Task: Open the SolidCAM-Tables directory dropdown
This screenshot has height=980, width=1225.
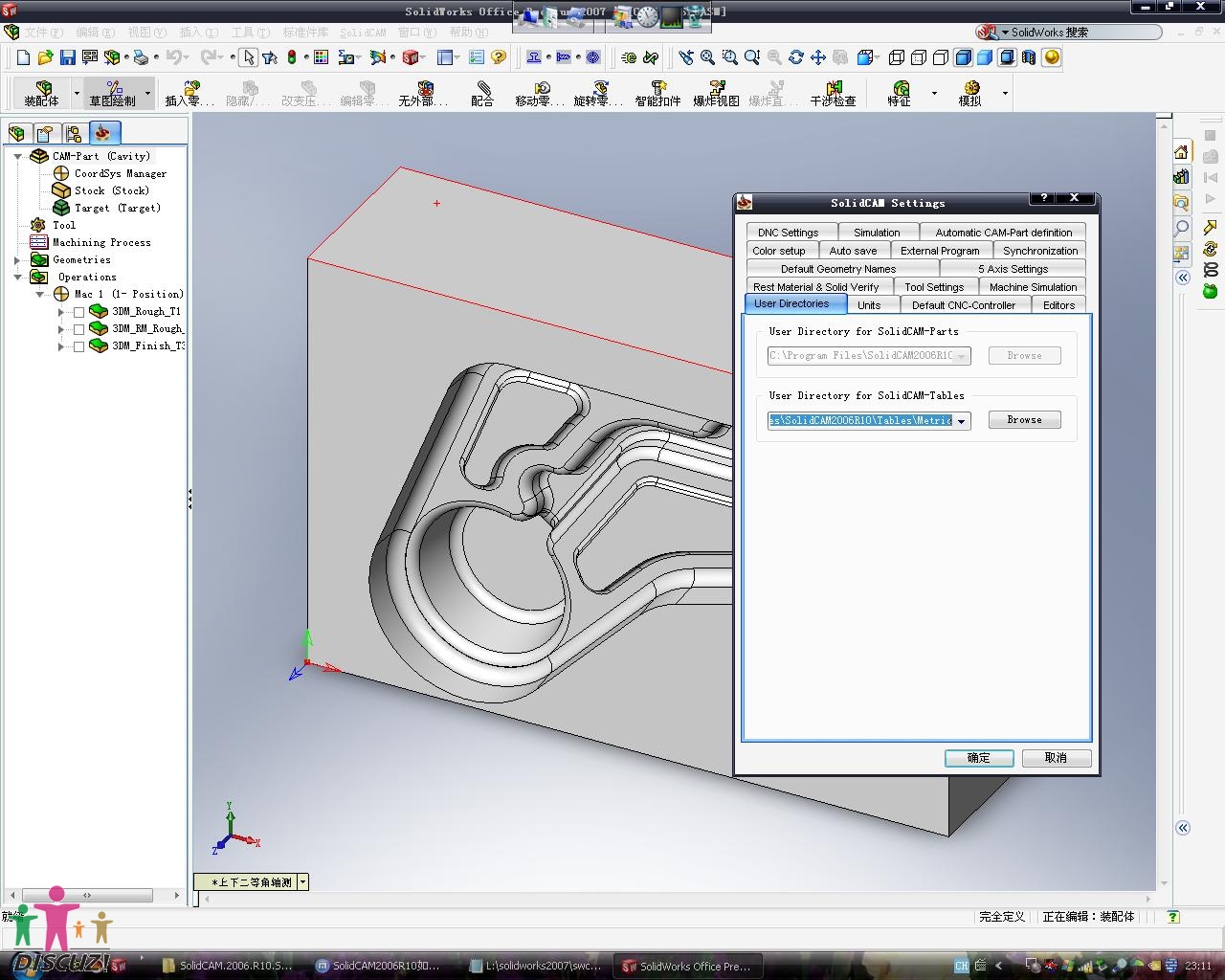Action: (962, 421)
